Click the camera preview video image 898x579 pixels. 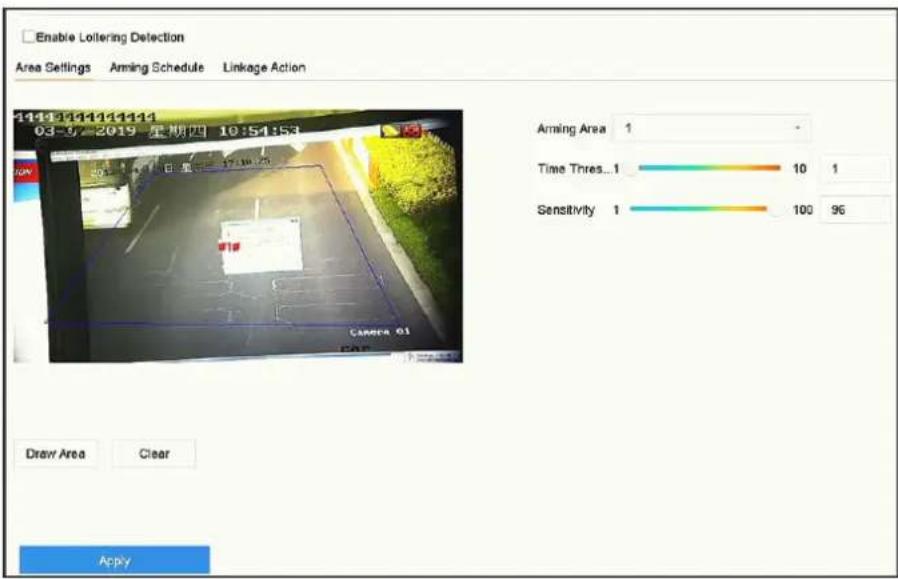click(x=238, y=236)
